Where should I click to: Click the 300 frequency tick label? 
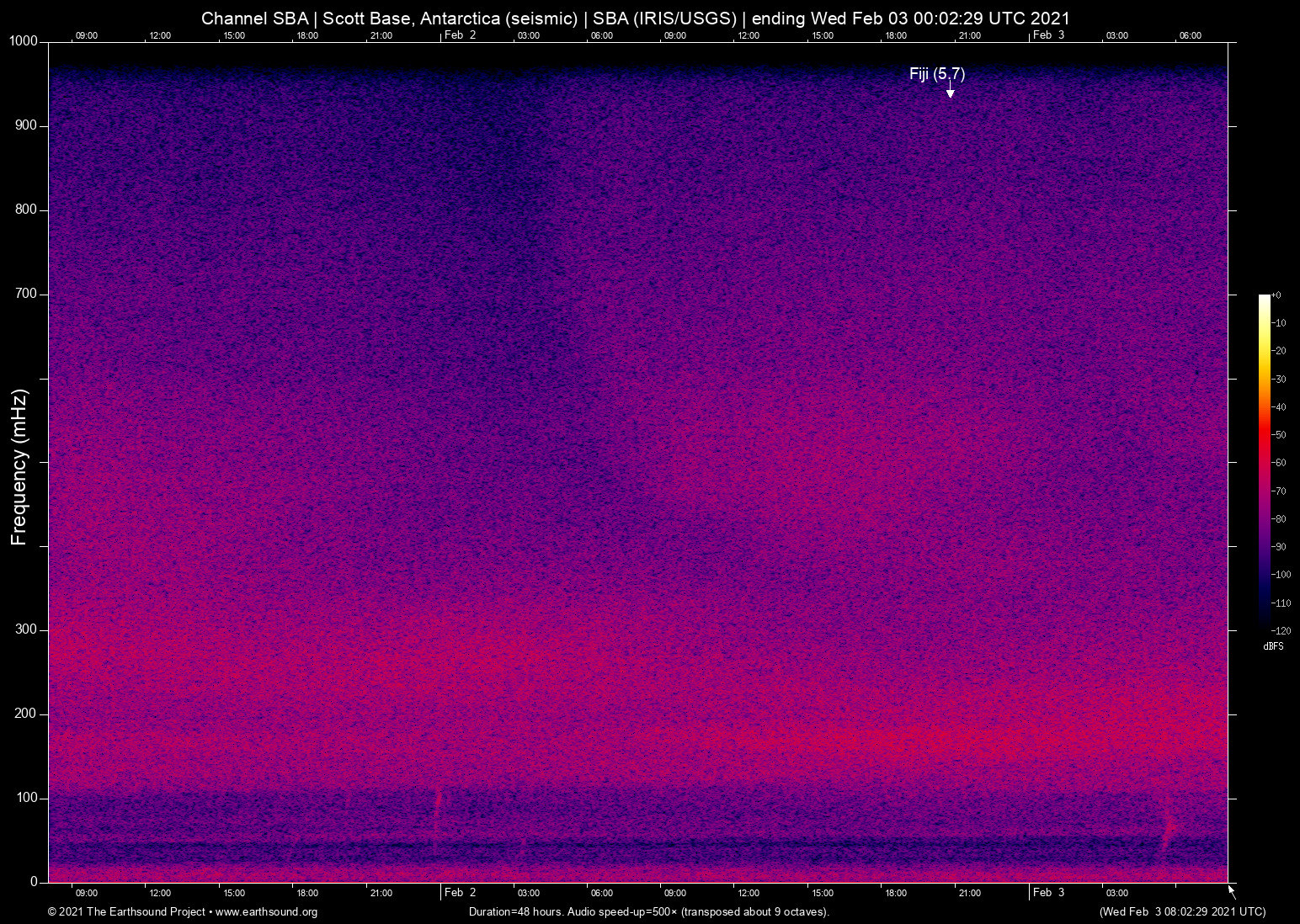[x=26, y=629]
